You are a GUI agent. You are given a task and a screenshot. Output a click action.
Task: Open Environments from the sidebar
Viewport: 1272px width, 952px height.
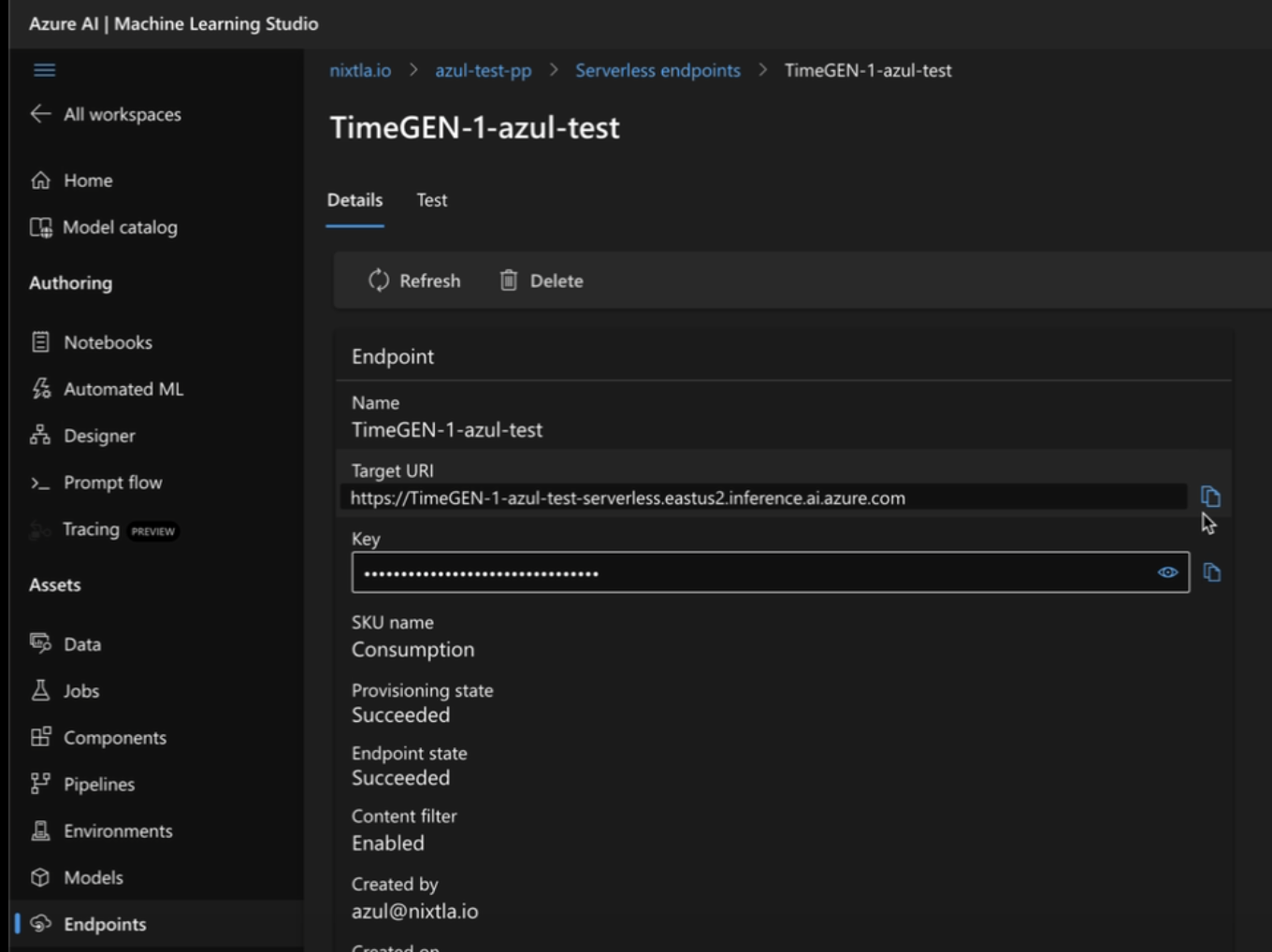[x=117, y=830]
